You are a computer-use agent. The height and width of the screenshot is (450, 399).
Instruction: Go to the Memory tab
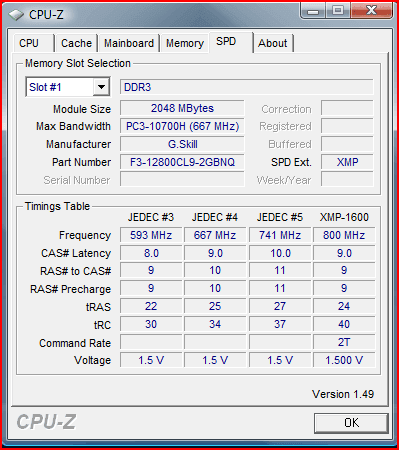[x=185, y=43]
